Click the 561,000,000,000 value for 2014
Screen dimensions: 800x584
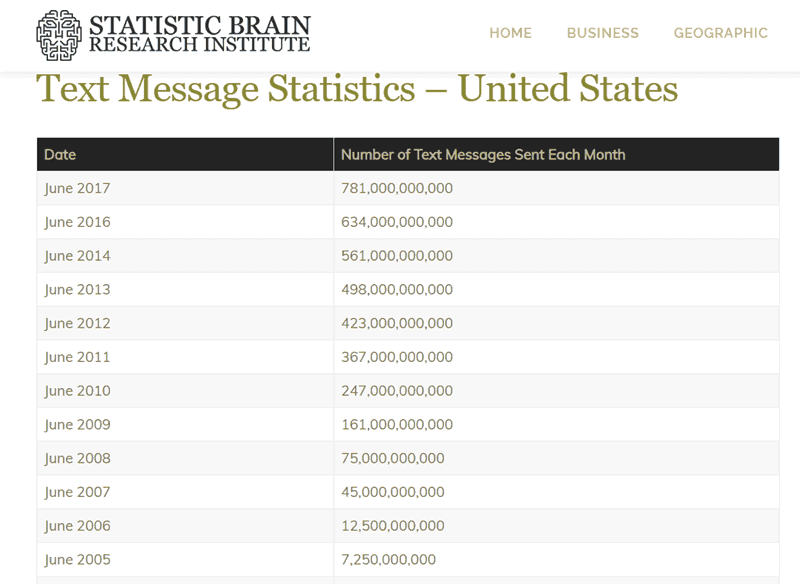[x=397, y=256]
